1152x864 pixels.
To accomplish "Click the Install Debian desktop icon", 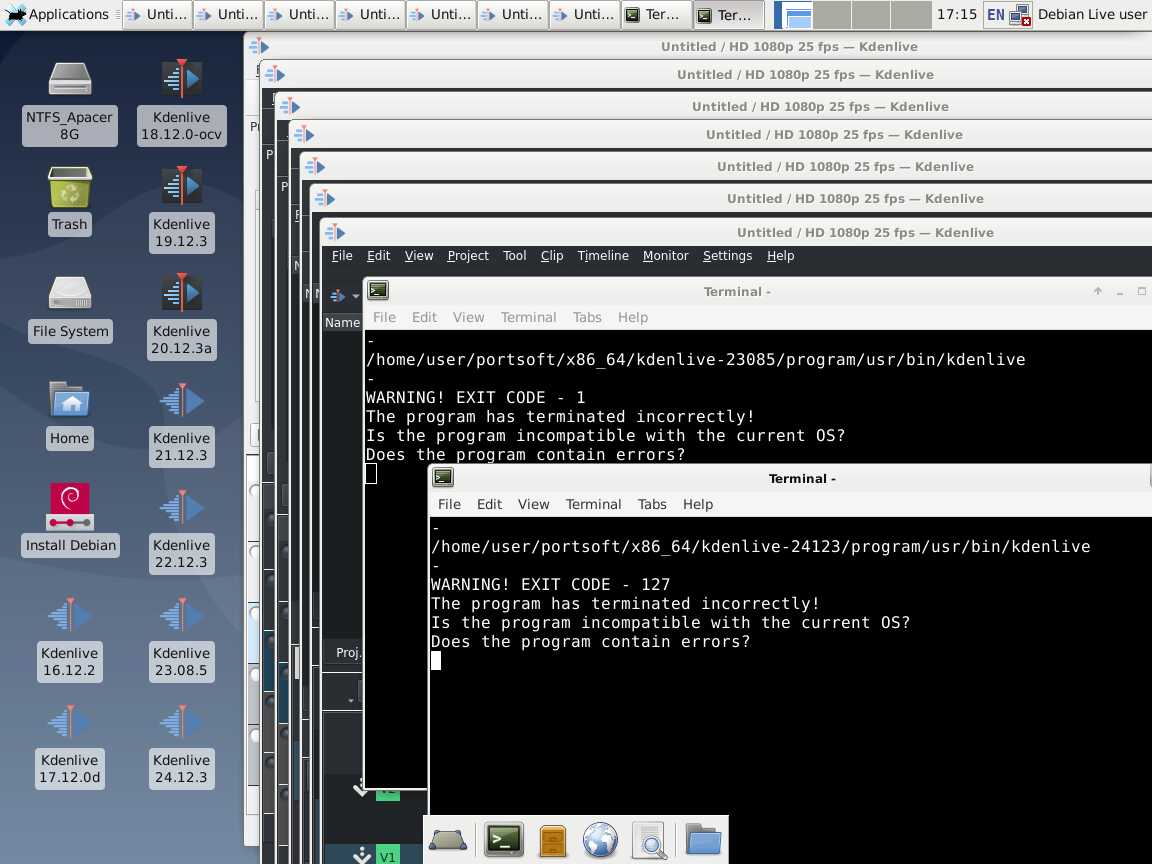I will [x=70, y=508].
